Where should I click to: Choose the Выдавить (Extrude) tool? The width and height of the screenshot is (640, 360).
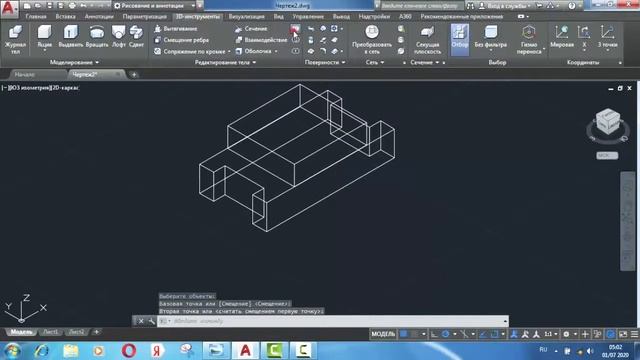click(x=71, y=37)
